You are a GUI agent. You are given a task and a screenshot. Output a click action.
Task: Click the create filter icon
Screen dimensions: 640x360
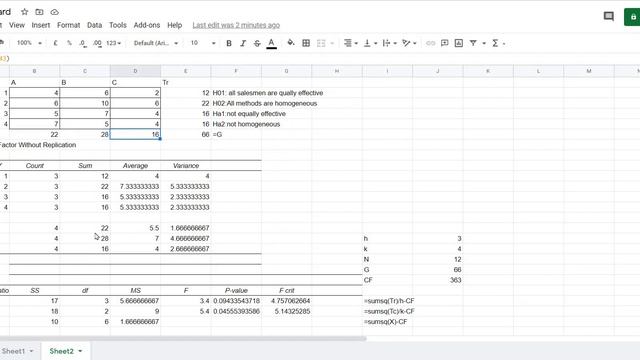point(473,43)
